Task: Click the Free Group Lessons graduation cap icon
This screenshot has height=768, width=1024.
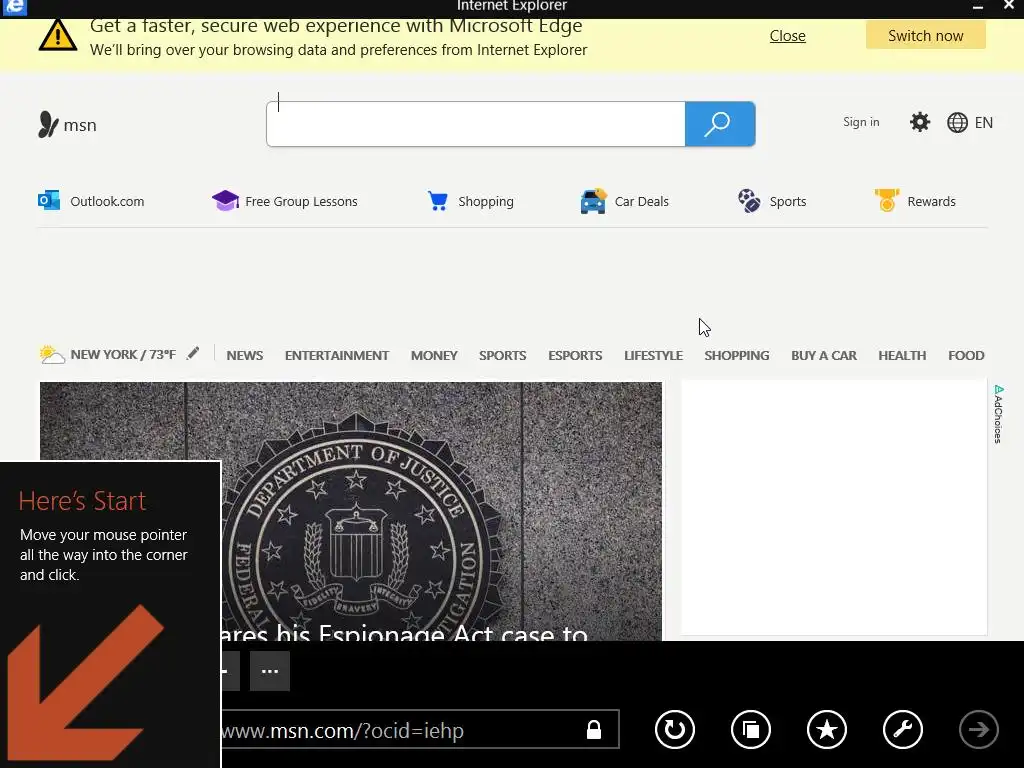Action: (225, 200)
